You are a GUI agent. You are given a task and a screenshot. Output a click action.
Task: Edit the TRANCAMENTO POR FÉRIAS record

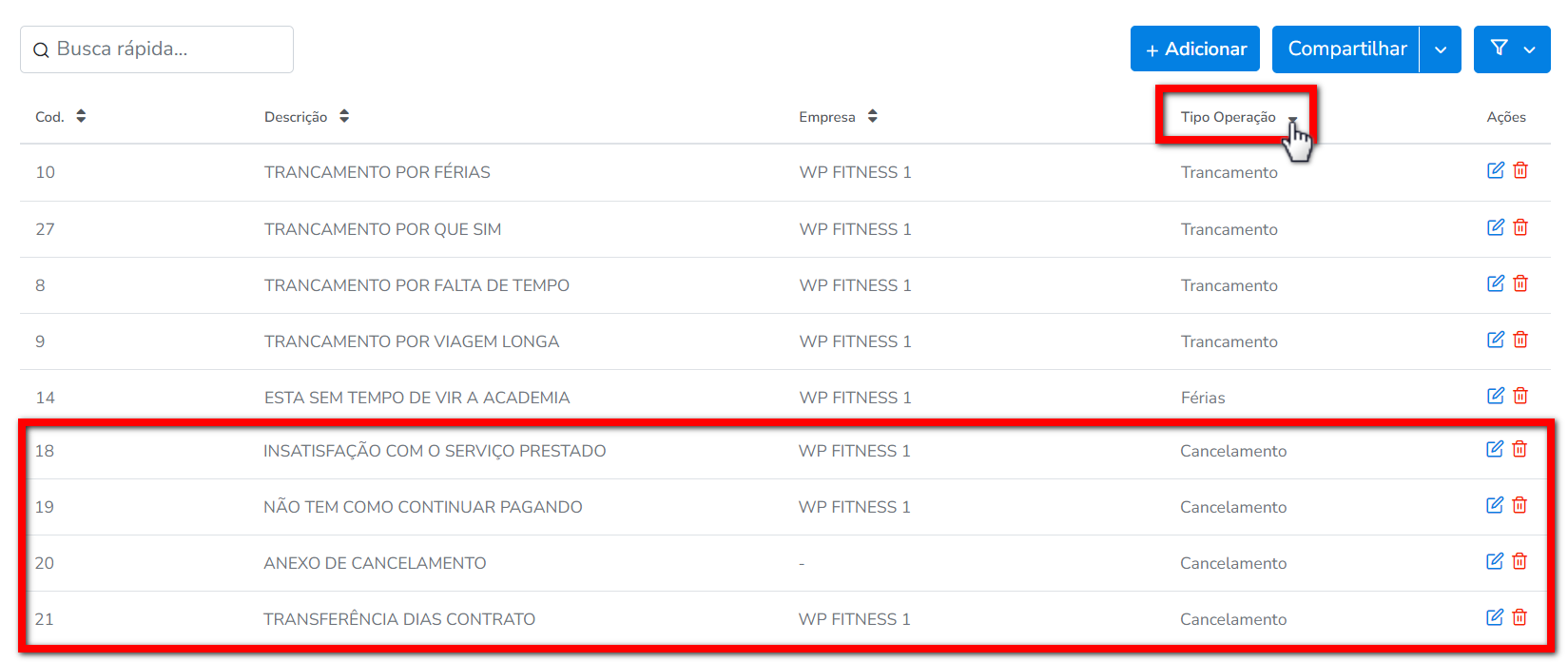click(1496, 170)
